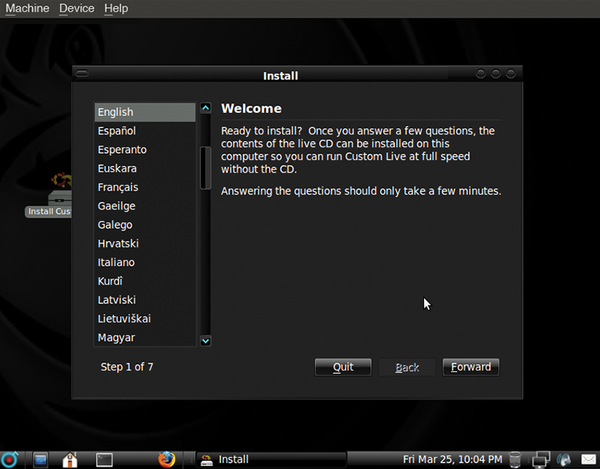Click the Forward button
The width and height of the screenshot is (600, 469).
(470, 367)
